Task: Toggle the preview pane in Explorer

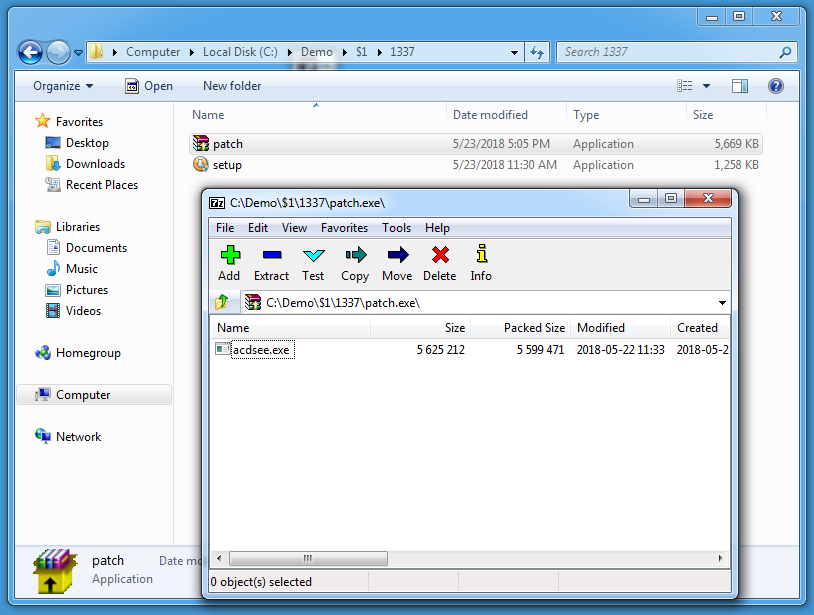Action: [x=740, y=86]
